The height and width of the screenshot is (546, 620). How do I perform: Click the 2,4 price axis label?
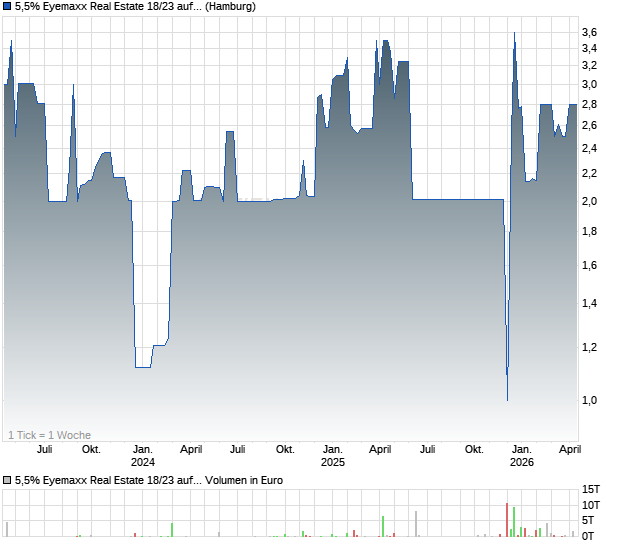pos(589,149)
